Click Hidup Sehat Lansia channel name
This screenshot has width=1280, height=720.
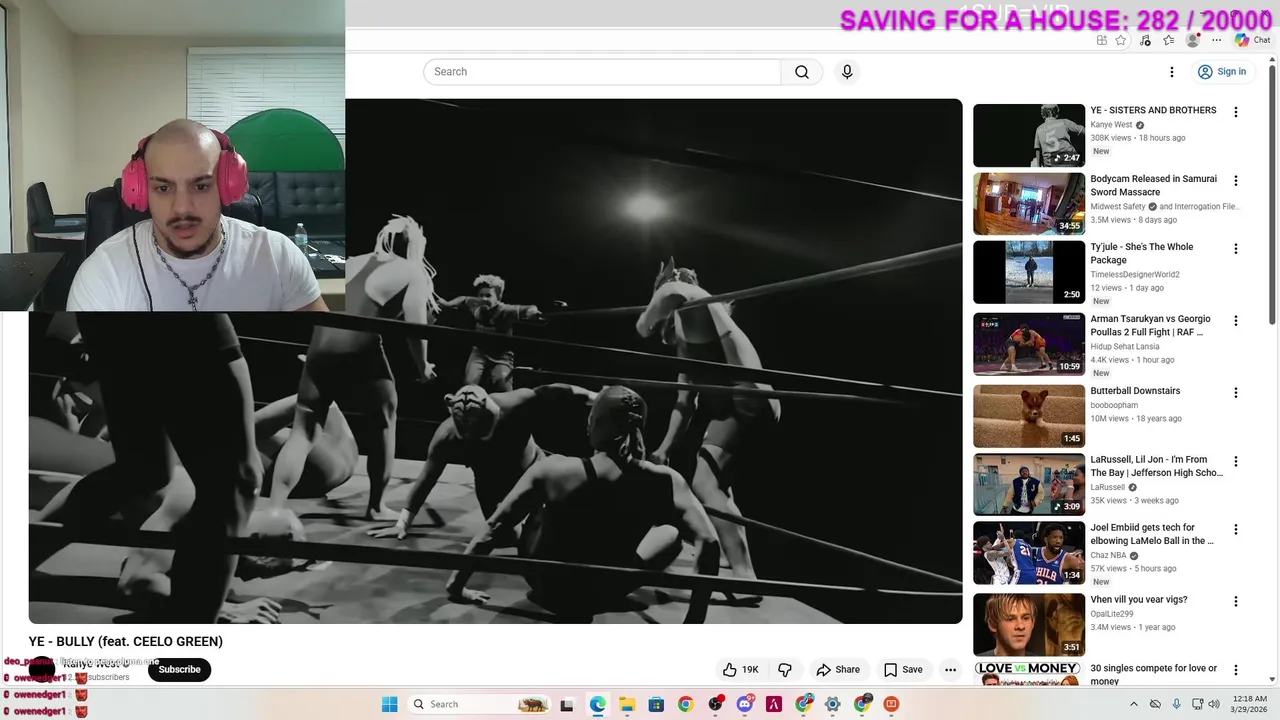point(1125,347)
